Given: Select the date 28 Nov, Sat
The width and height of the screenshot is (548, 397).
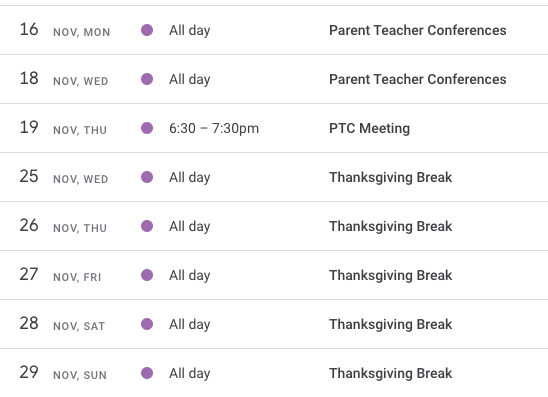Looking at the screenshot, I should (x=62, y=324).
